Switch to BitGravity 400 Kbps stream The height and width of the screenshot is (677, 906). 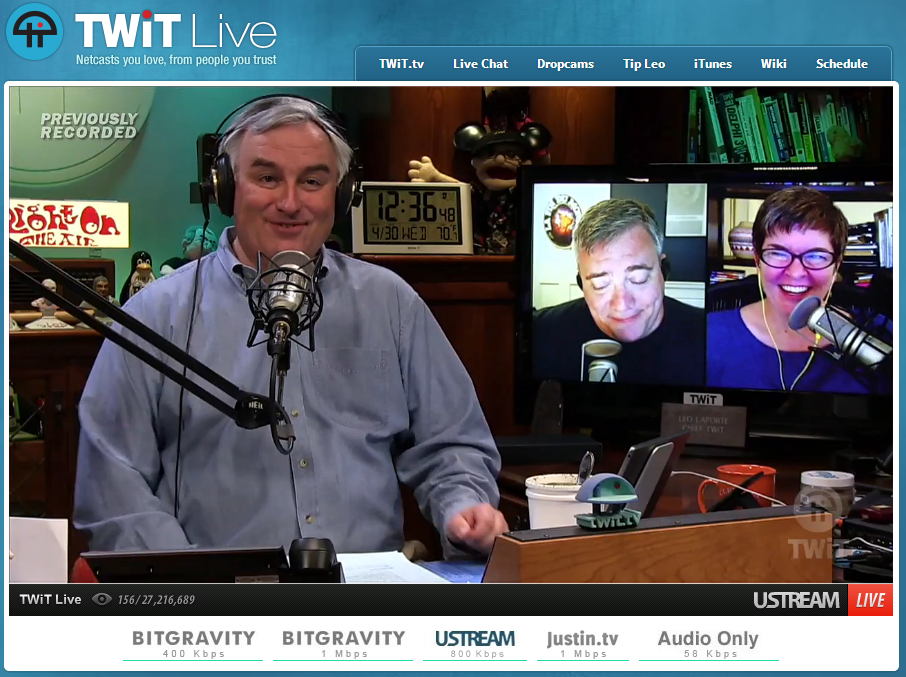pyautogui.click(x=193, y=643)
